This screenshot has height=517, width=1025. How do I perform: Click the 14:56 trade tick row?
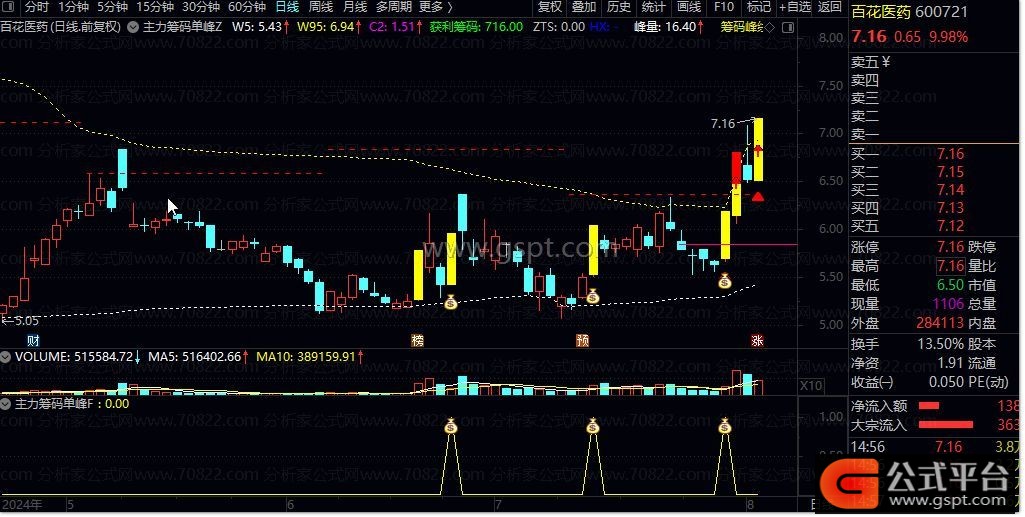(935, 447)
